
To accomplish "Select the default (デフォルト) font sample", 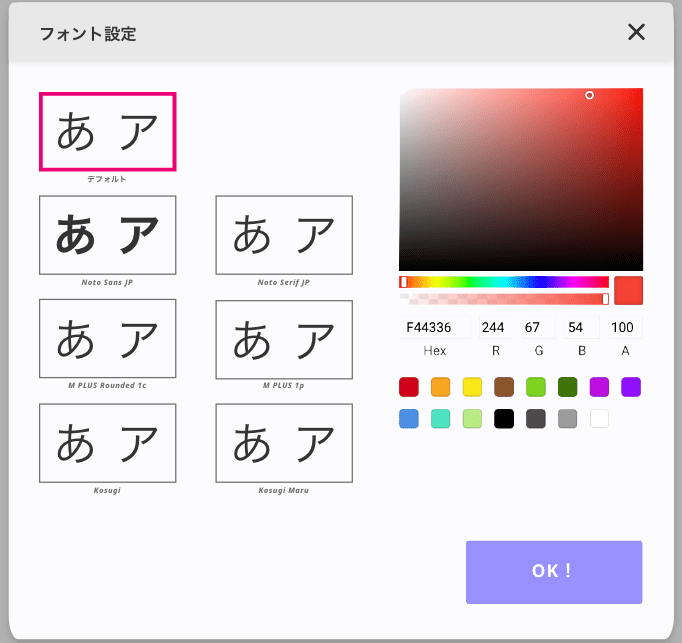I will [x=108, y=131].
